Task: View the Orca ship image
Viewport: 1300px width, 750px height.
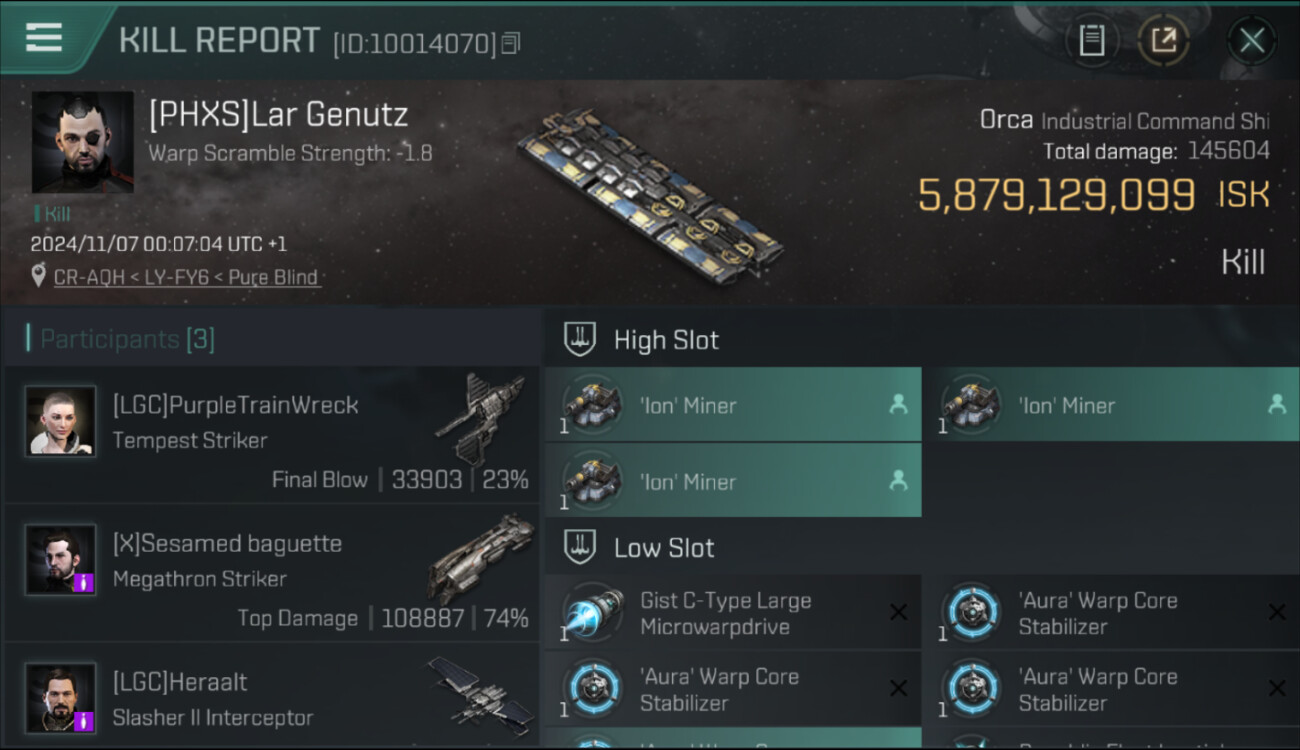Action: point(650,197)
